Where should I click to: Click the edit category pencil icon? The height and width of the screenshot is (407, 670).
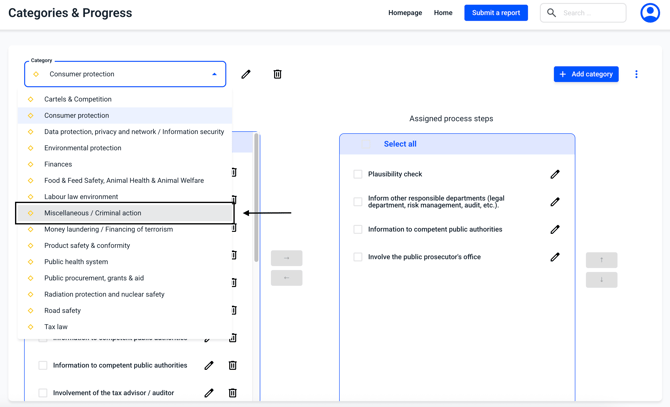tap(246, 74)
